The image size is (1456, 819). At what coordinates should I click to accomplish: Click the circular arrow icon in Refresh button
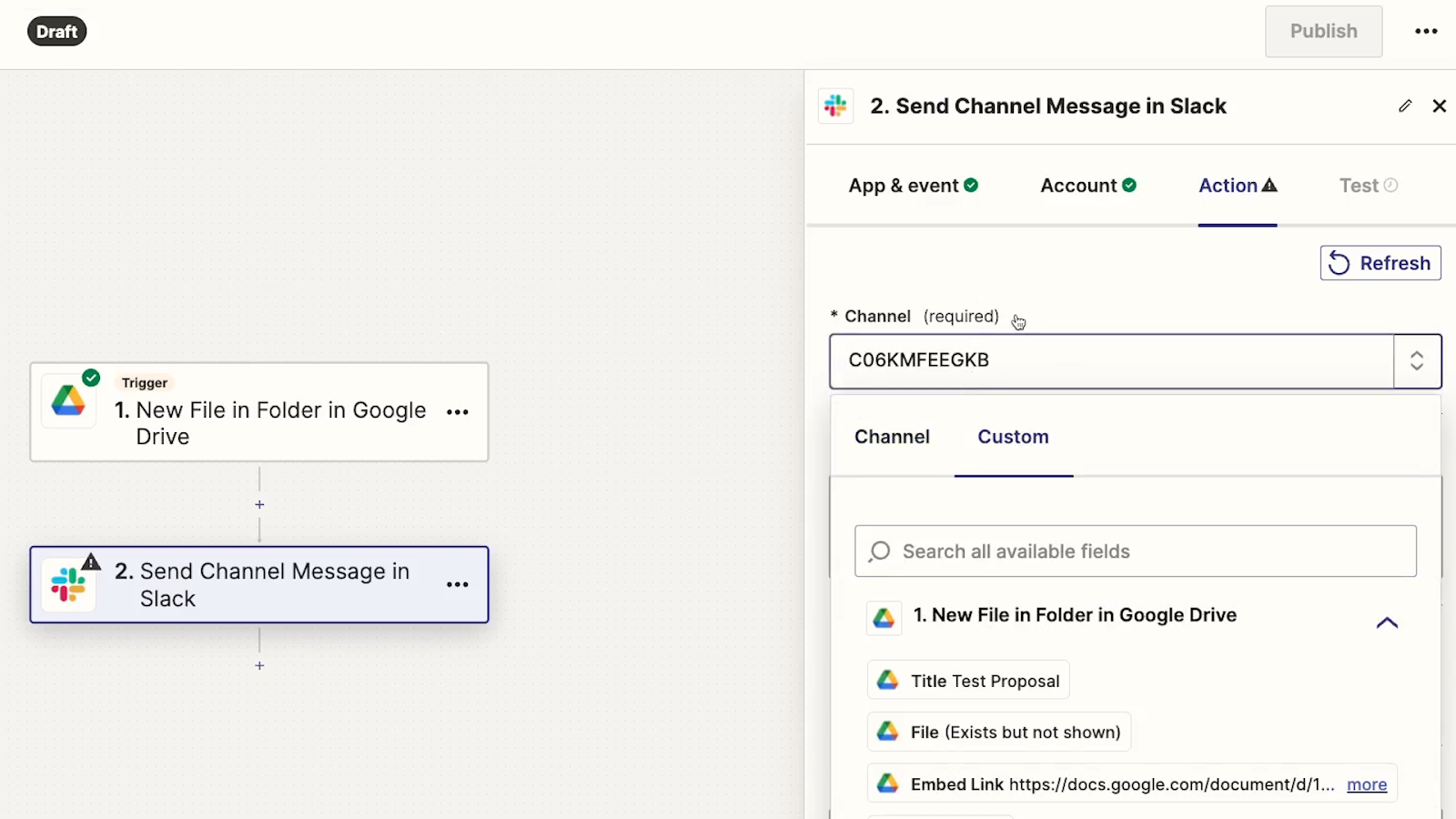[1339, 263]
